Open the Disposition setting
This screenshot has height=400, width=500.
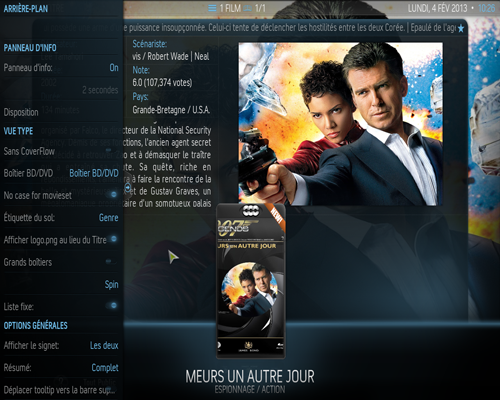[x=21, y=112]
